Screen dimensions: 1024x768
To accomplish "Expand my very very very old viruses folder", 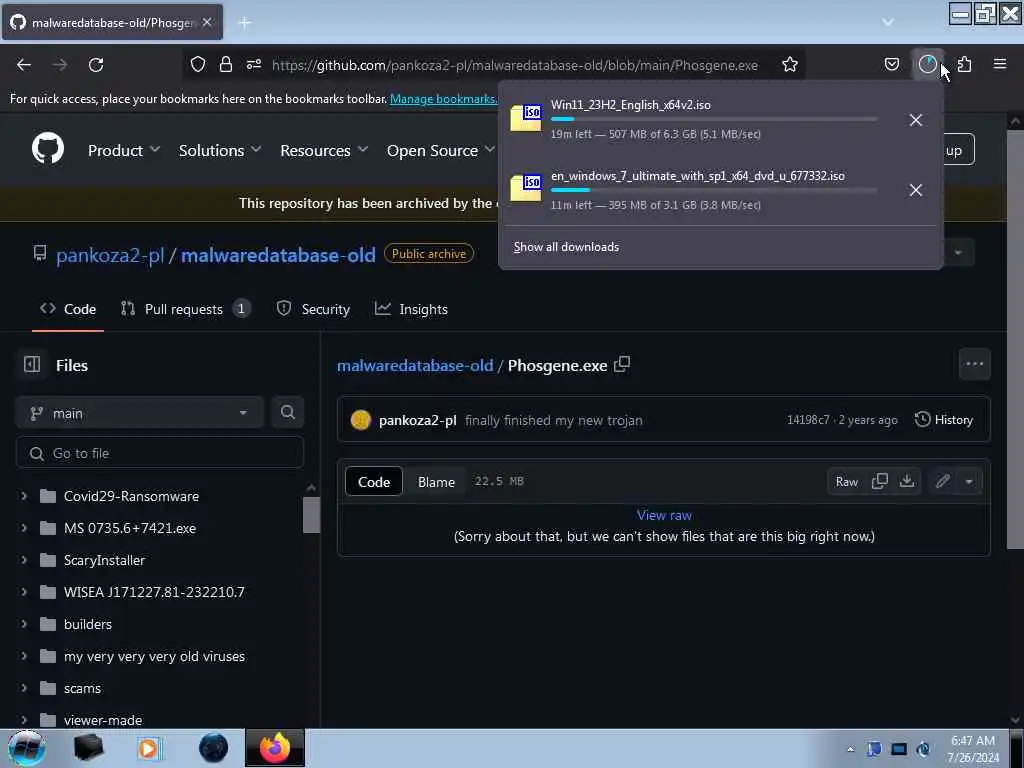I will [x=24, y=656].
